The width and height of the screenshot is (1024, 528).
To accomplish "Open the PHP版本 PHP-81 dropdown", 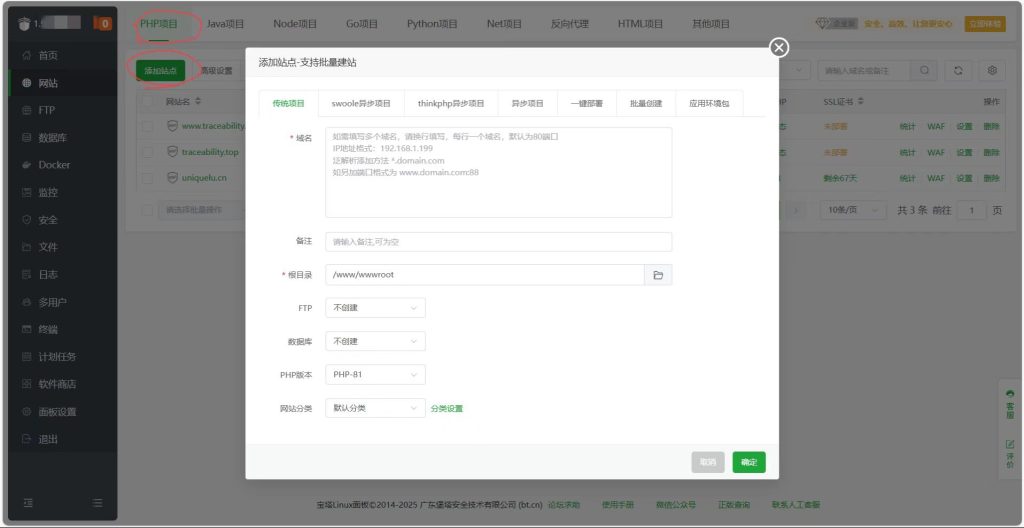I will pyautogui.click(x=375, y=374).
